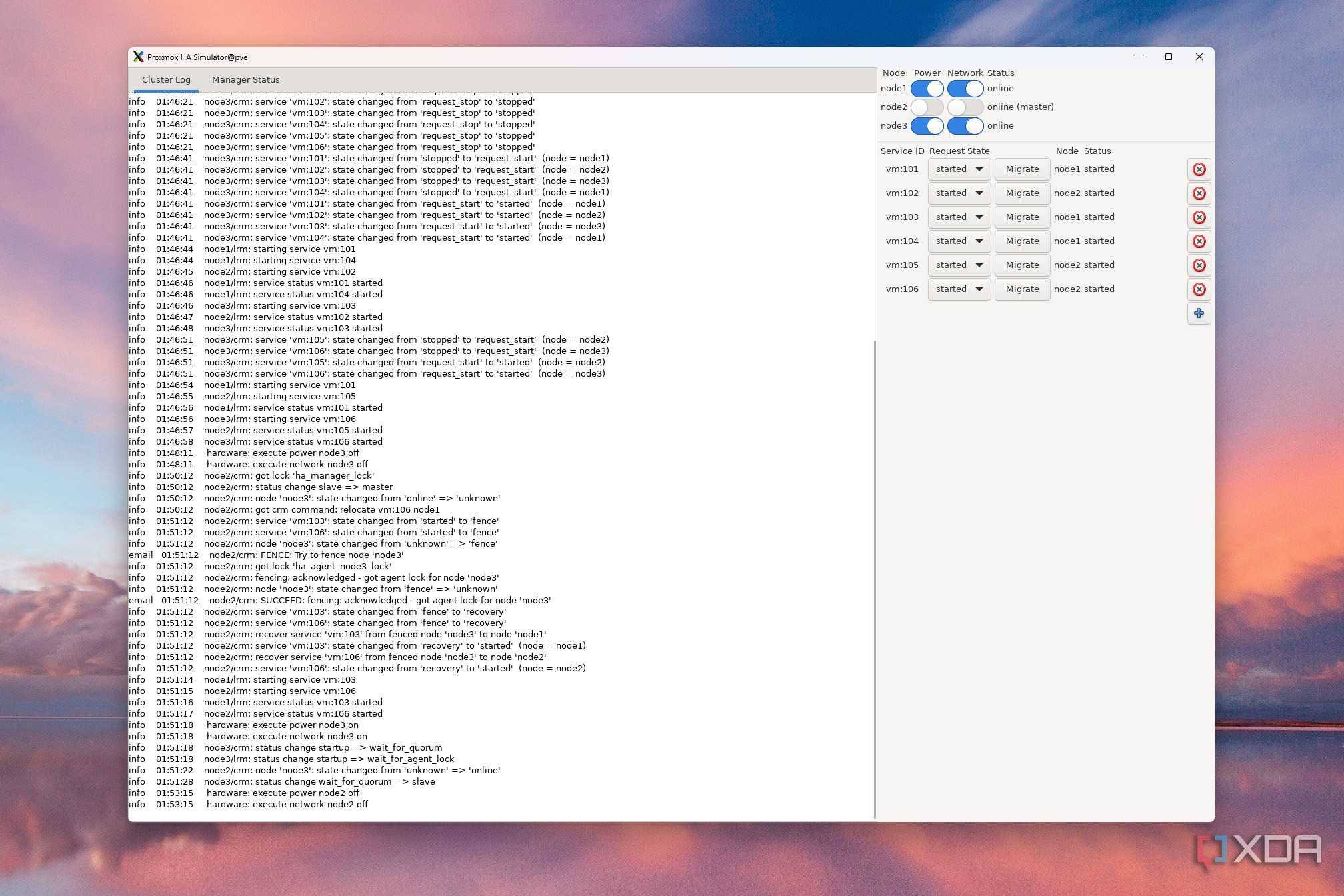Click Migrate button for vm:105
The height and width of the screenshot is (896, 1344).
click(1022, 265)
